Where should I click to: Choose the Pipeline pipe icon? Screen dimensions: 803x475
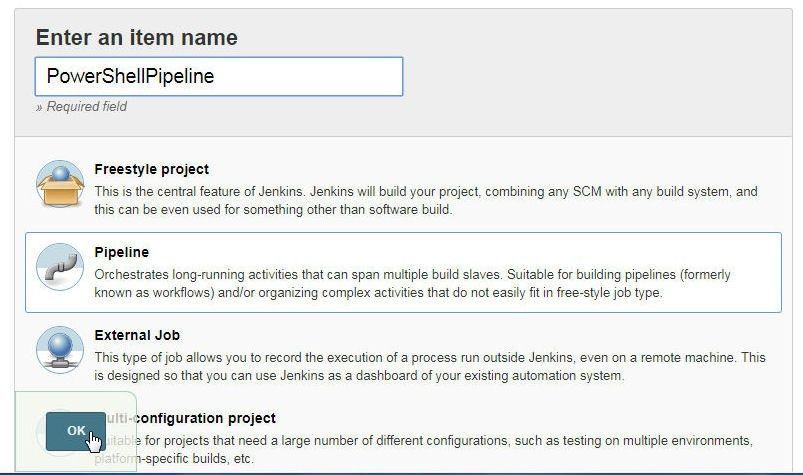pos(60,267)
